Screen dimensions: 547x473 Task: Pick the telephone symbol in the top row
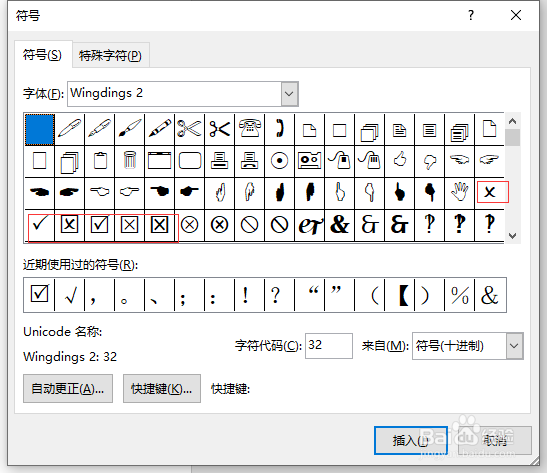(x=249, y=129)
